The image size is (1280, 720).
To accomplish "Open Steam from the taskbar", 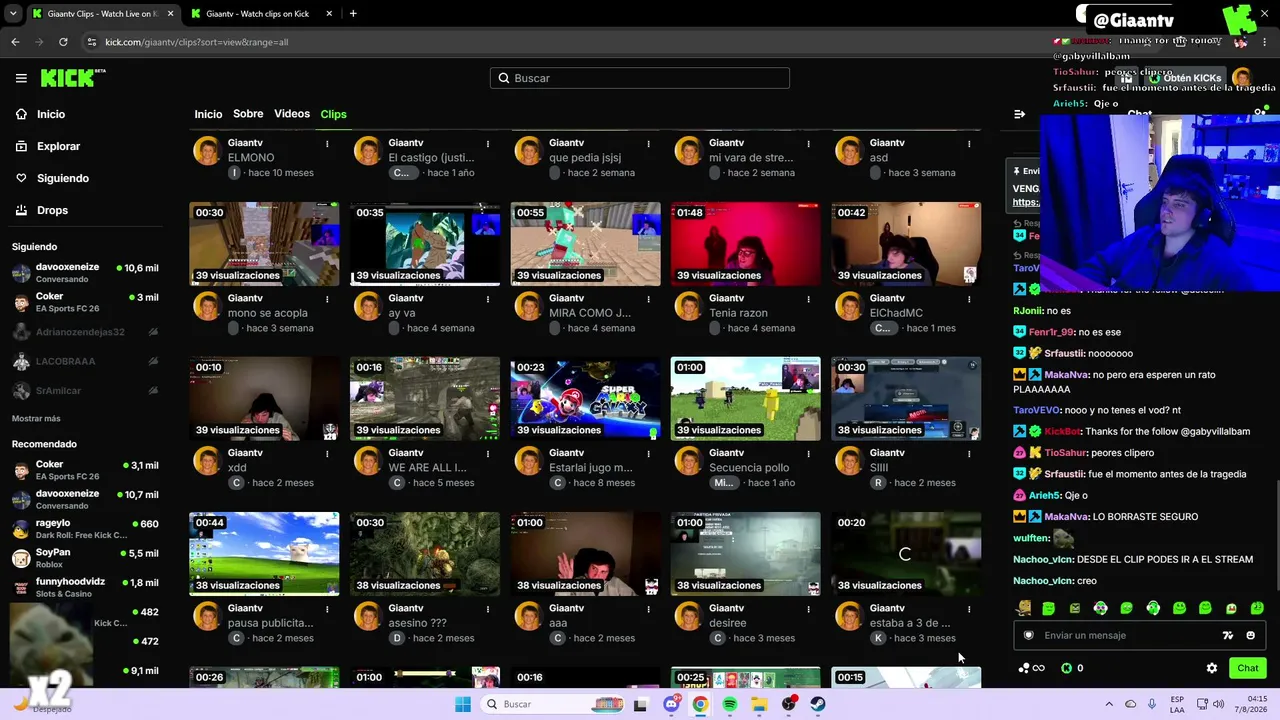I will pyautogui.click(x=818, y=704).
